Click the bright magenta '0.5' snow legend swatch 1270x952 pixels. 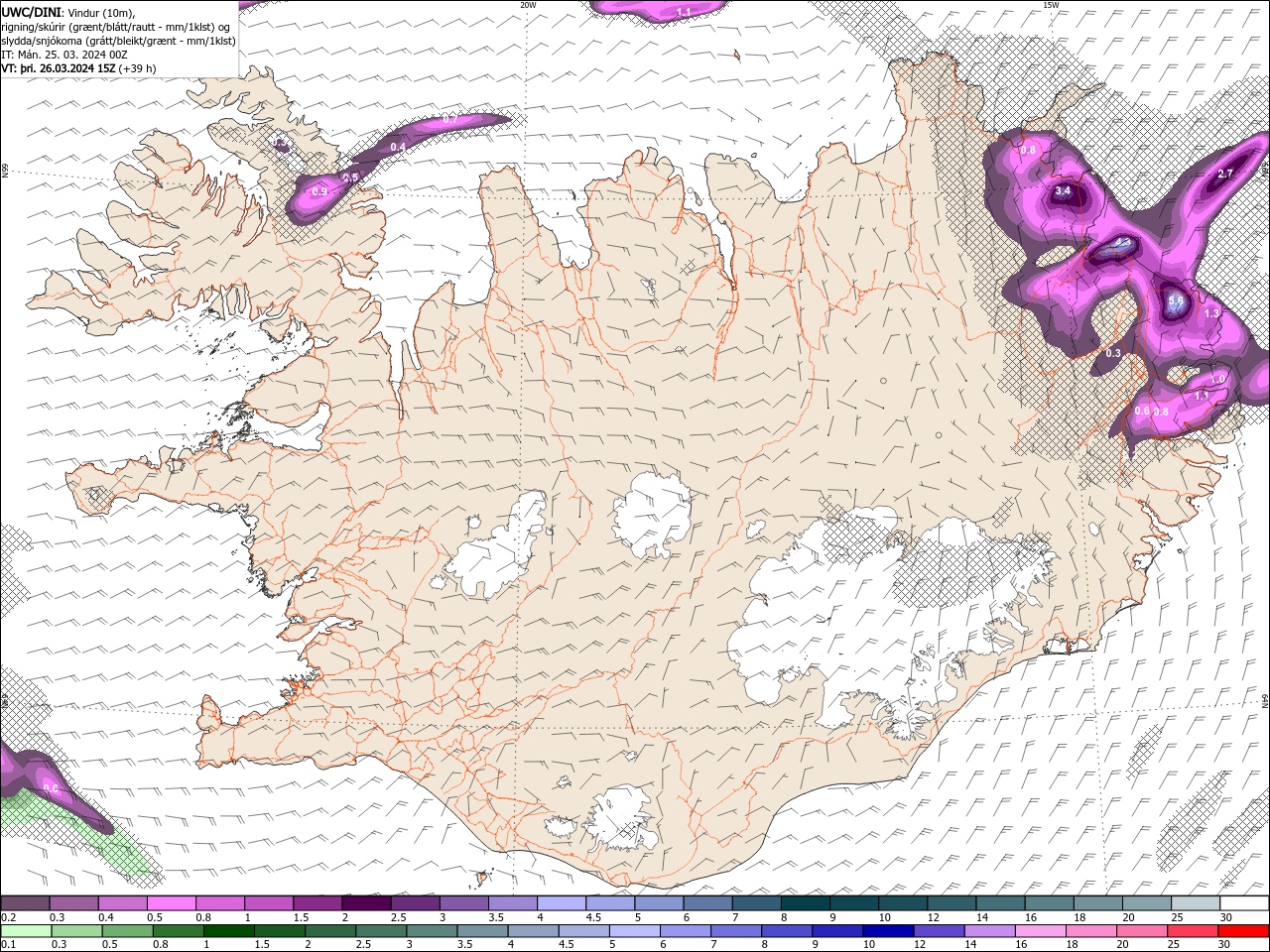click(171, 903)
